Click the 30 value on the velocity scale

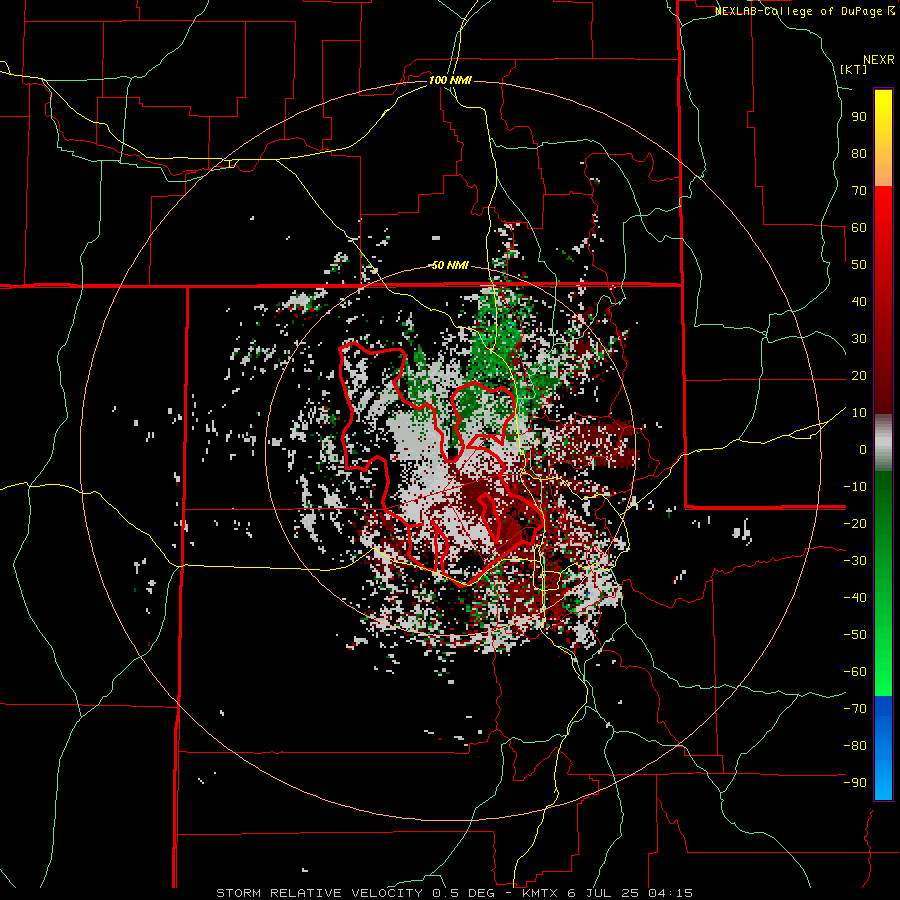[859, 339]
